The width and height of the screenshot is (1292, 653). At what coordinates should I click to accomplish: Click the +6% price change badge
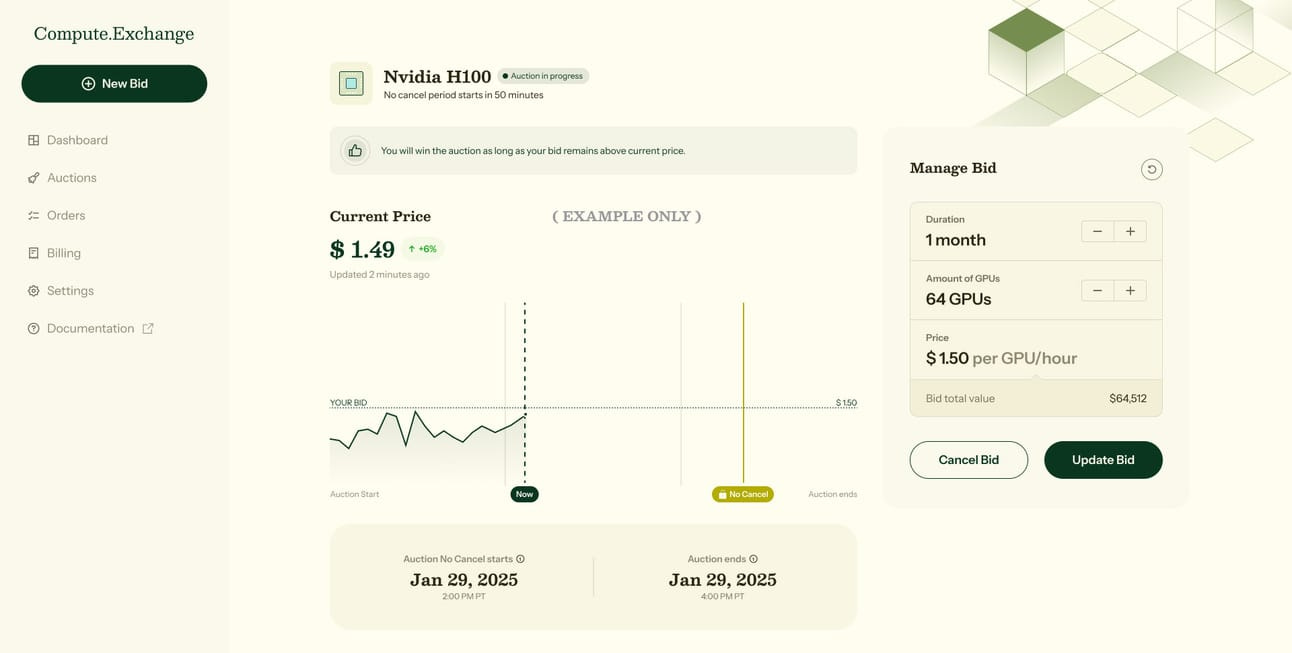422,249
